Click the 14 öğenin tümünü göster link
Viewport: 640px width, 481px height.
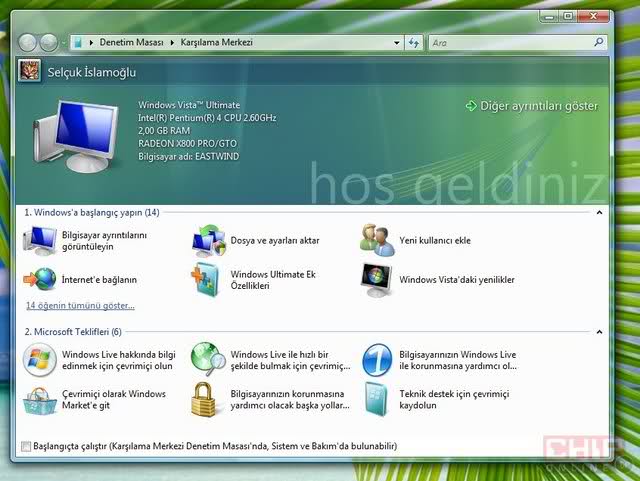tap(80, 305)
